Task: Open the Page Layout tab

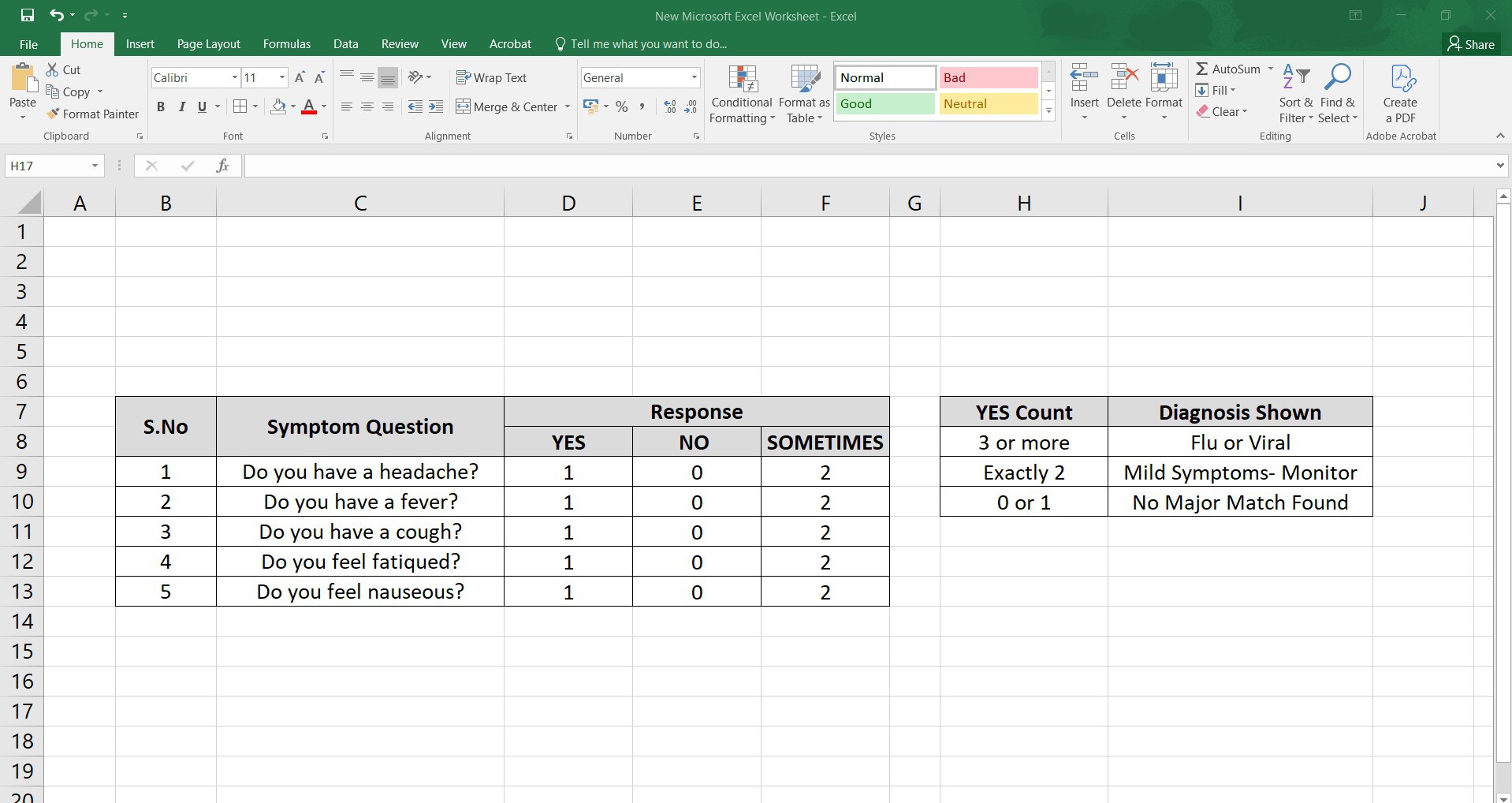Action: pyautogui.click(x=208, y=44)
